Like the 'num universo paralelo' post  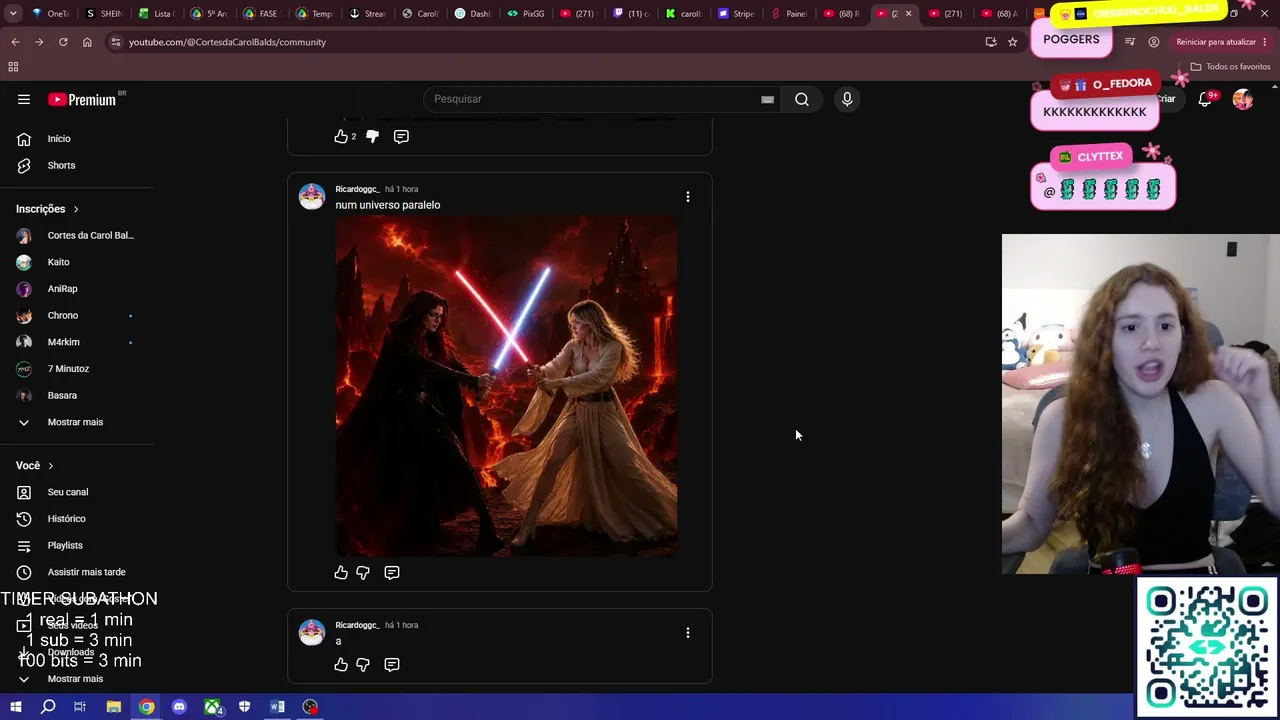[341, 573]
